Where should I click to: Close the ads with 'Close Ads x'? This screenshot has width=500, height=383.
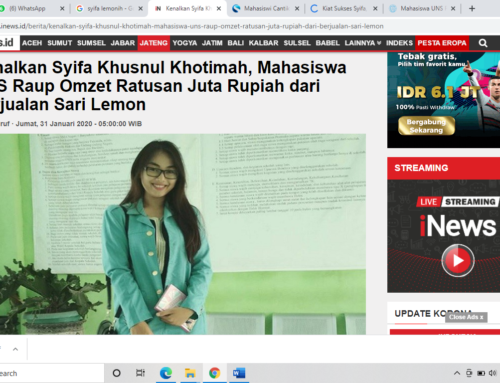[x=466, y=317]
